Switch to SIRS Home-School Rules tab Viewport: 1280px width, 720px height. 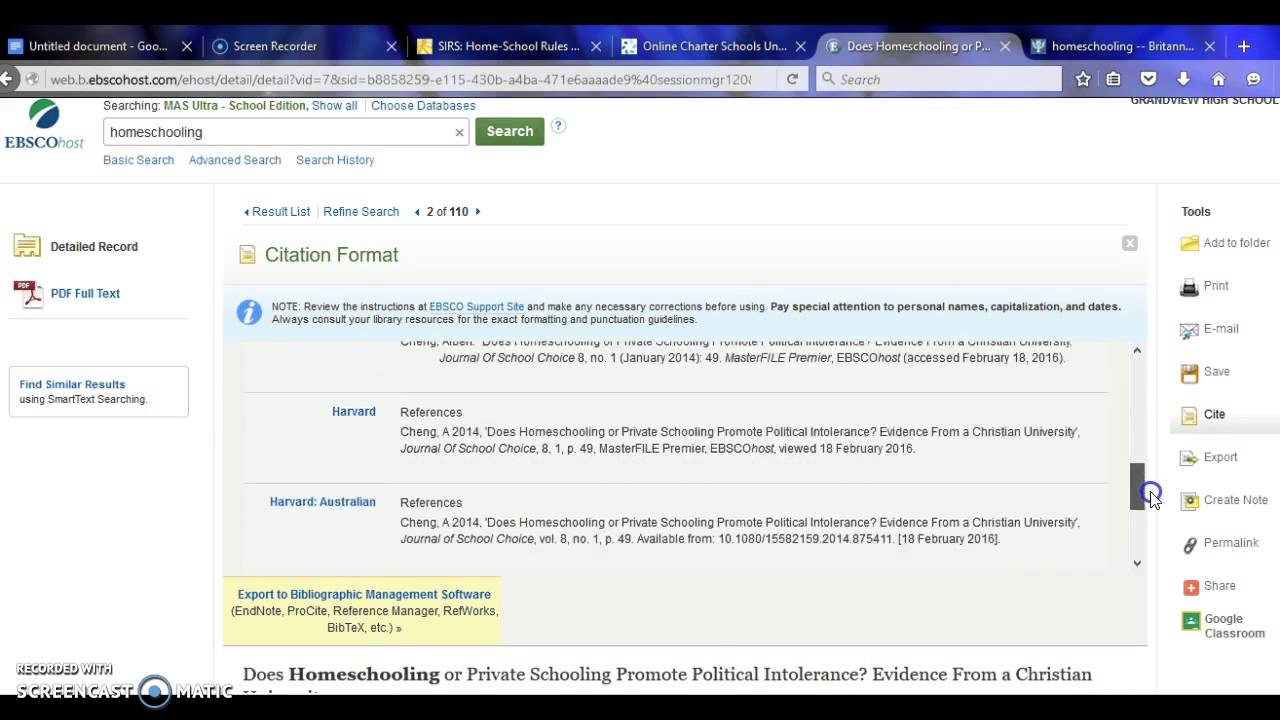[509, 46]
